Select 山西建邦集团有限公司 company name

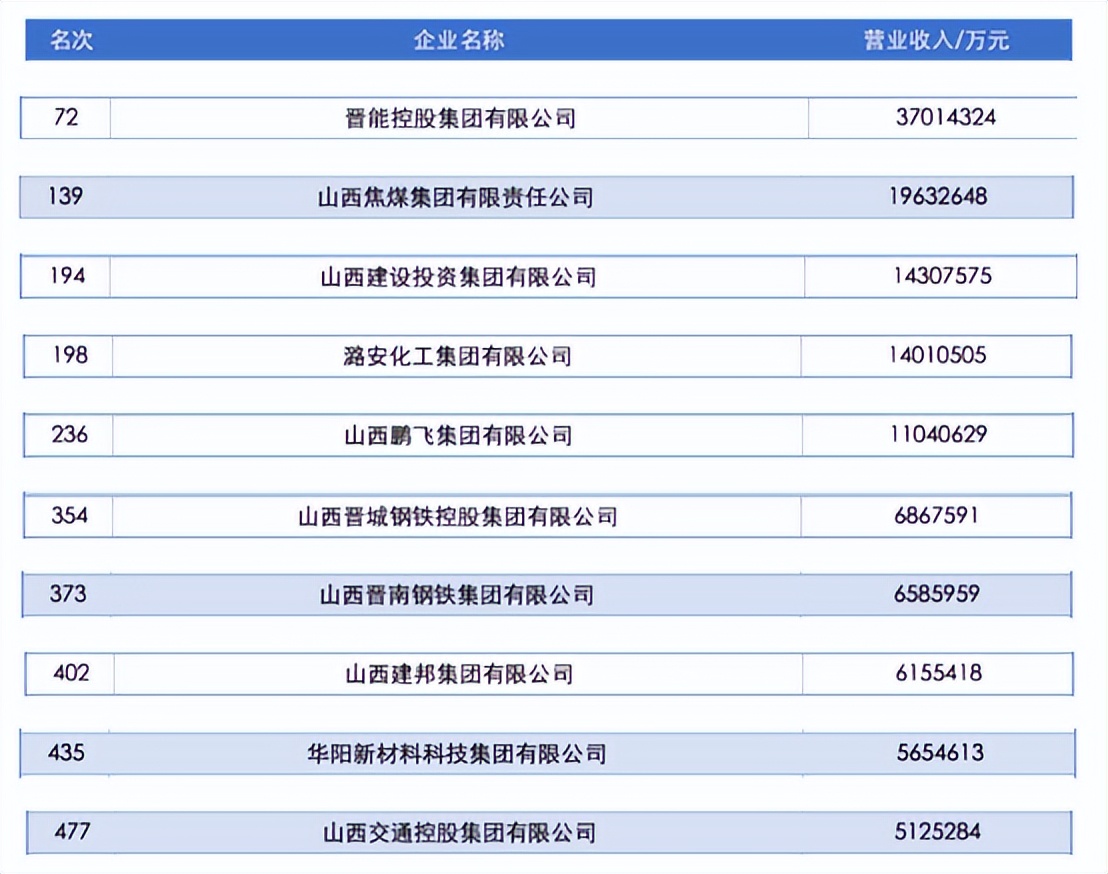tap(459, 673)
